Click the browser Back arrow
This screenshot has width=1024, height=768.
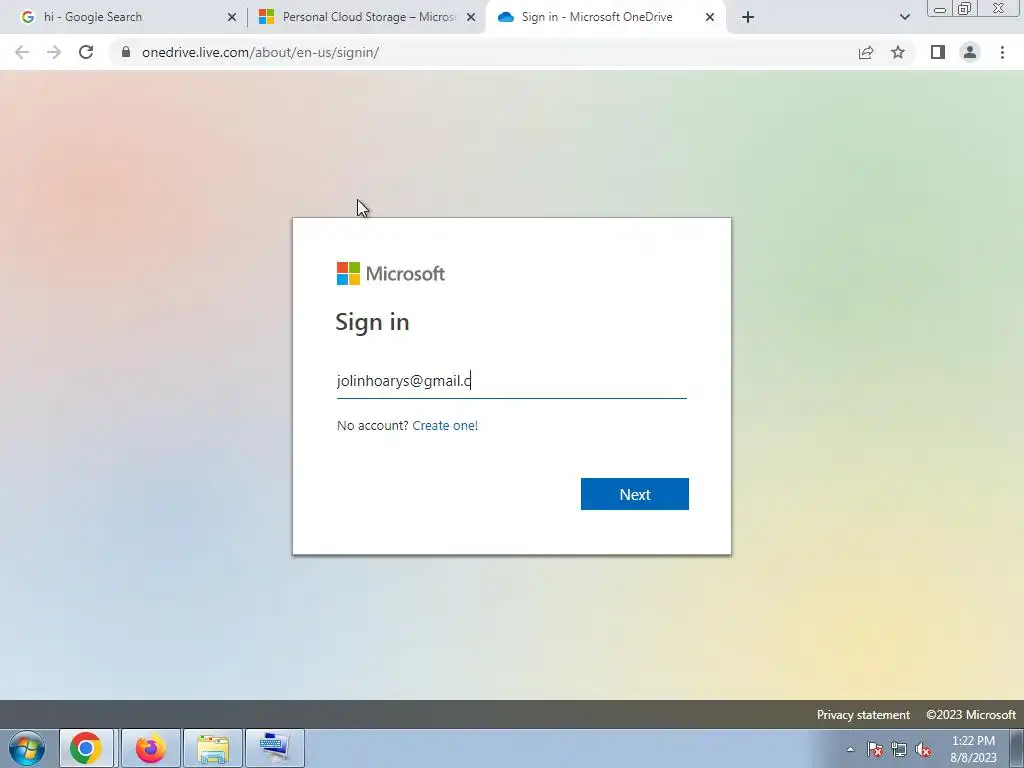(x=22, y=52)
